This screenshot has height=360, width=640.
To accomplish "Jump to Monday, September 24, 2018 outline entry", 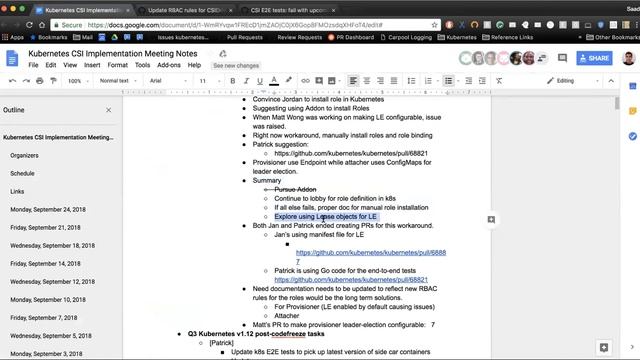I will click(x=48, y=209).
